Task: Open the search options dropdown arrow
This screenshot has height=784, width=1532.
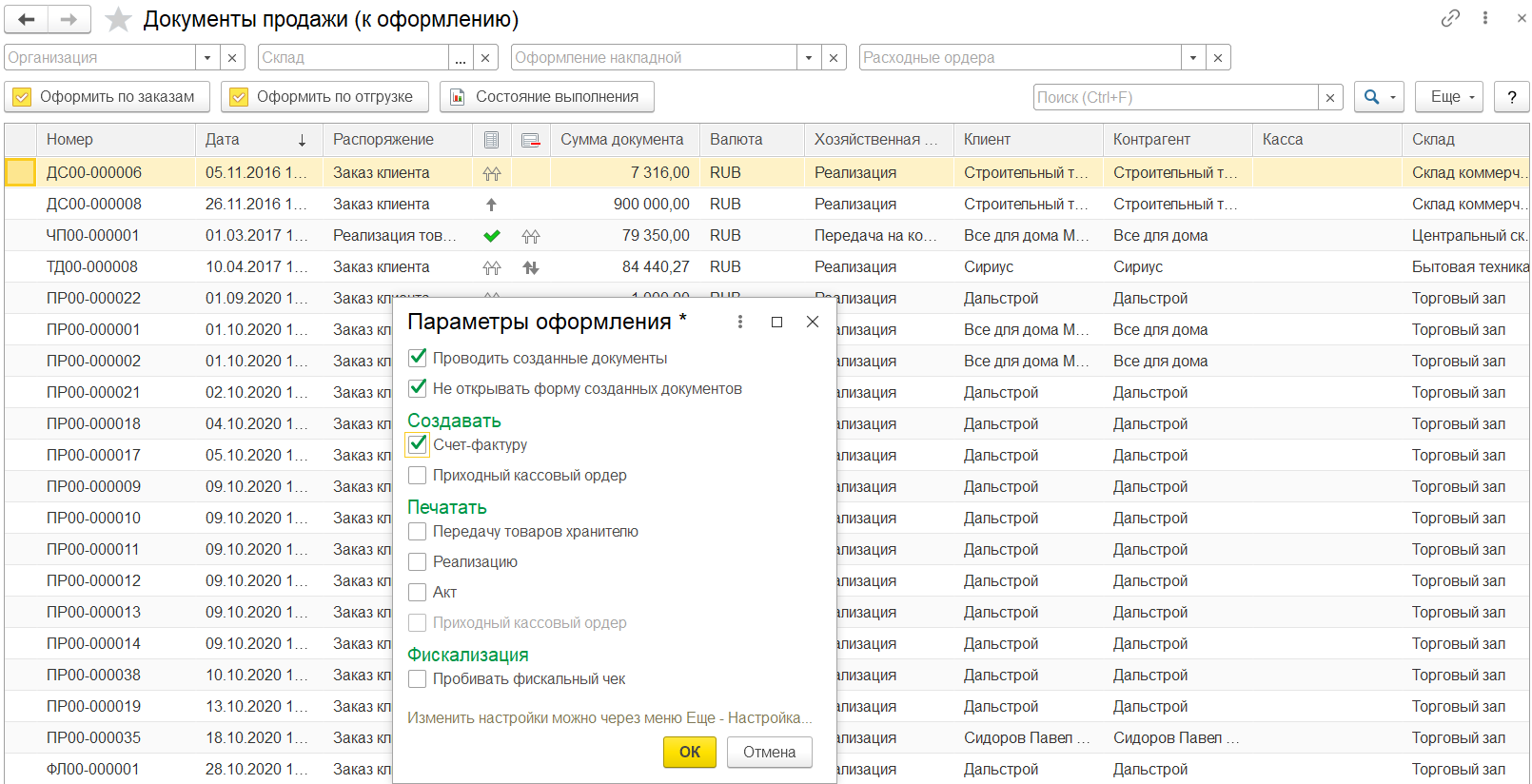Action: [1394, 97]
